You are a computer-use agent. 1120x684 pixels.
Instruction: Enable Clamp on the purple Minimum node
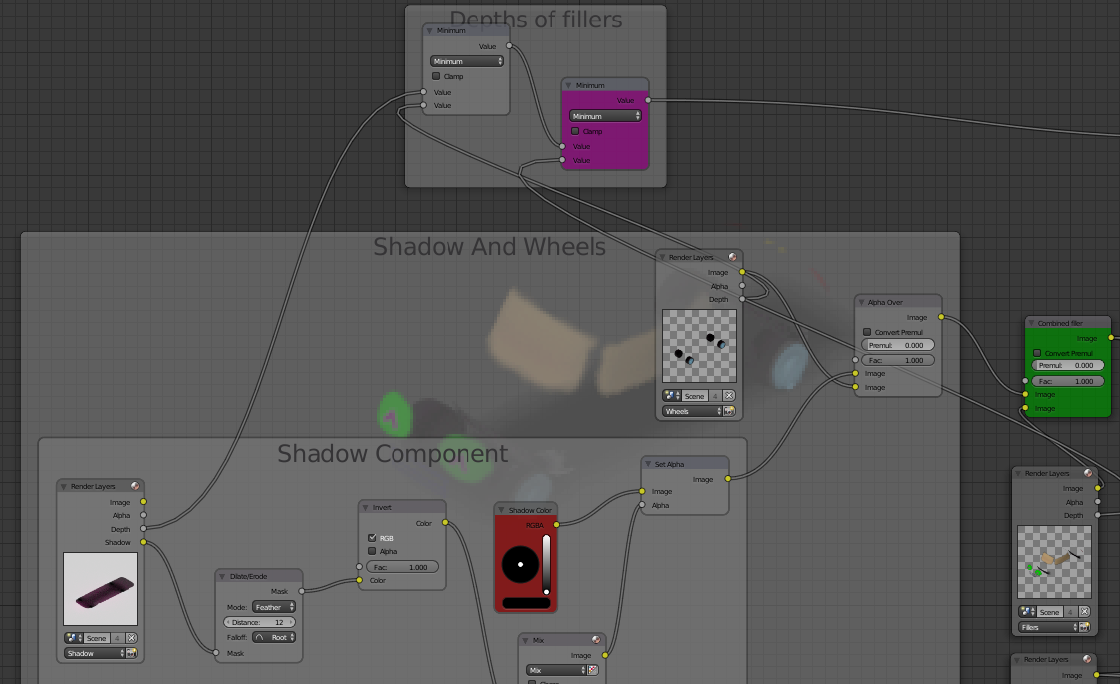tap(575, 131)
